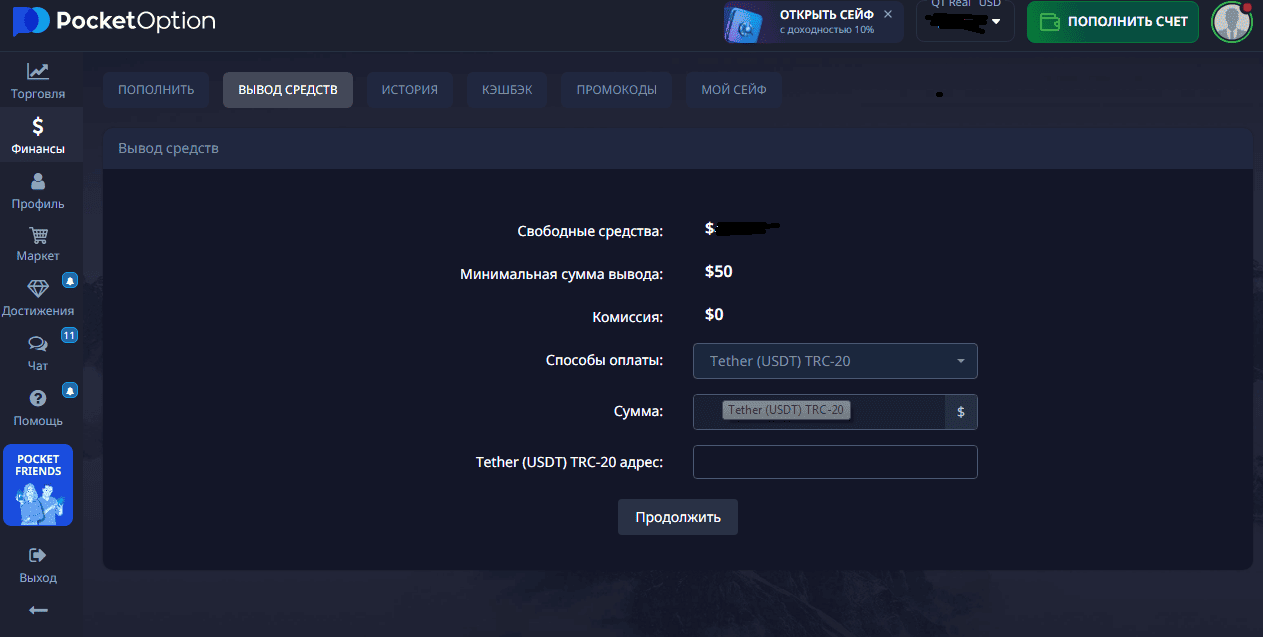
Task: Open the Market shopping cart icon
Action: click(x=38, y=236)
